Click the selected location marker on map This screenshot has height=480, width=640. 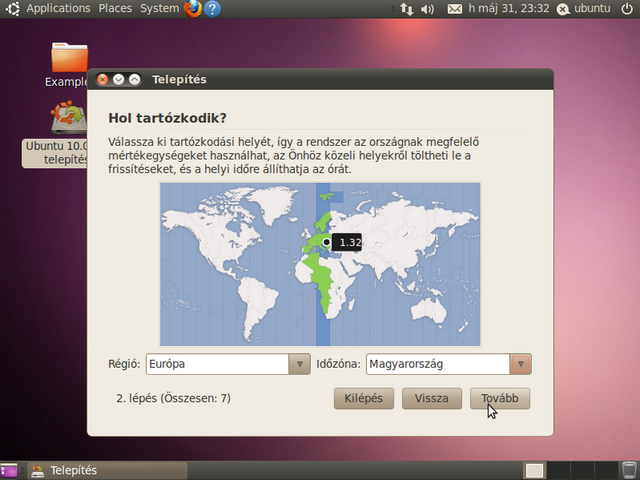click(327, 241)
